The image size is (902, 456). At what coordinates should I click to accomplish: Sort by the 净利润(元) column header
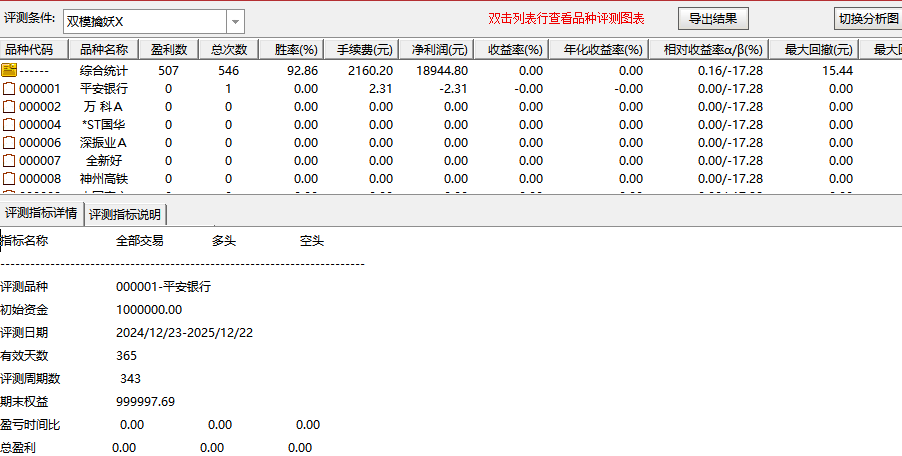point(439,50)
